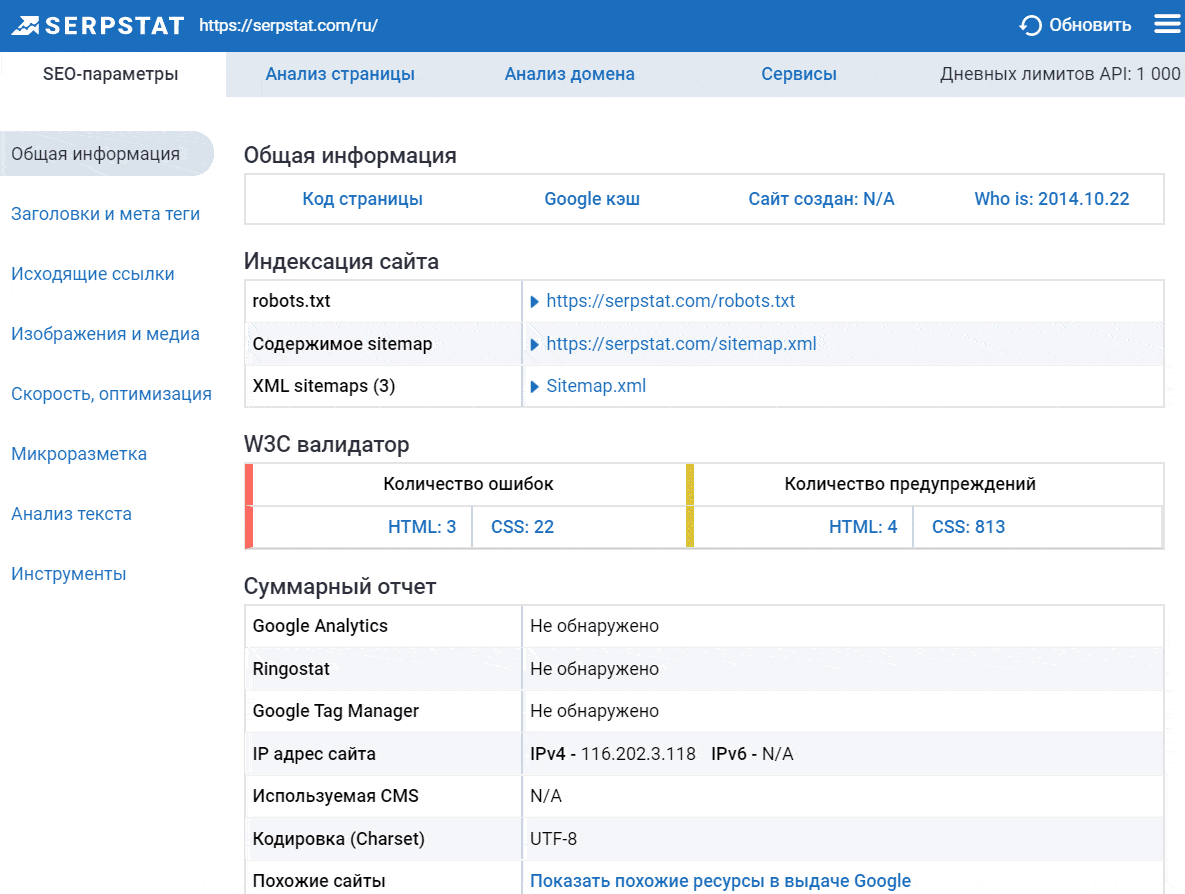Click the IPv6 - N/A value

[x=752, y=753]
